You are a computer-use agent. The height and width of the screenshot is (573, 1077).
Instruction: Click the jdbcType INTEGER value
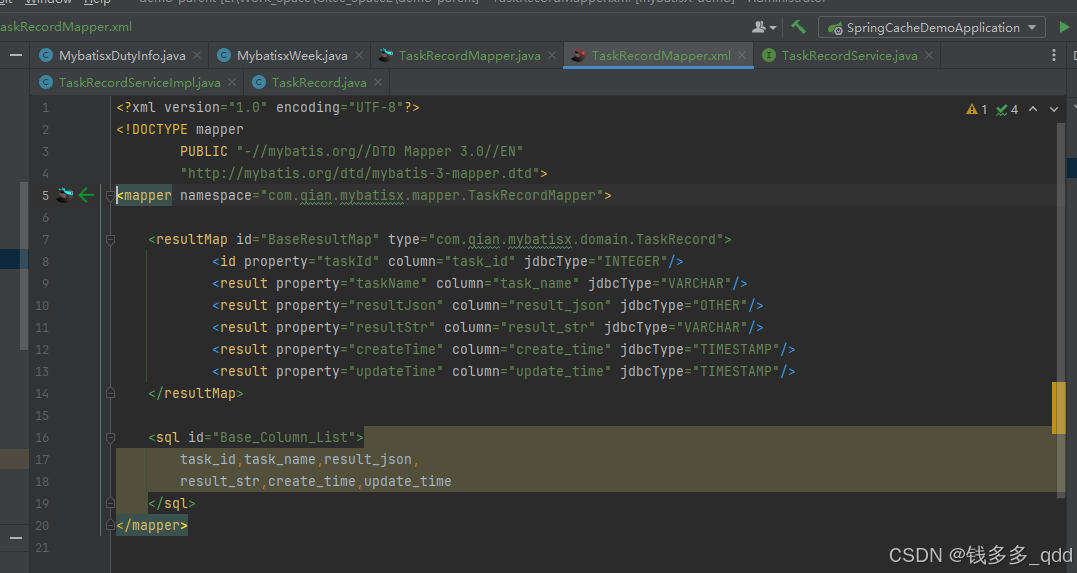632,262
